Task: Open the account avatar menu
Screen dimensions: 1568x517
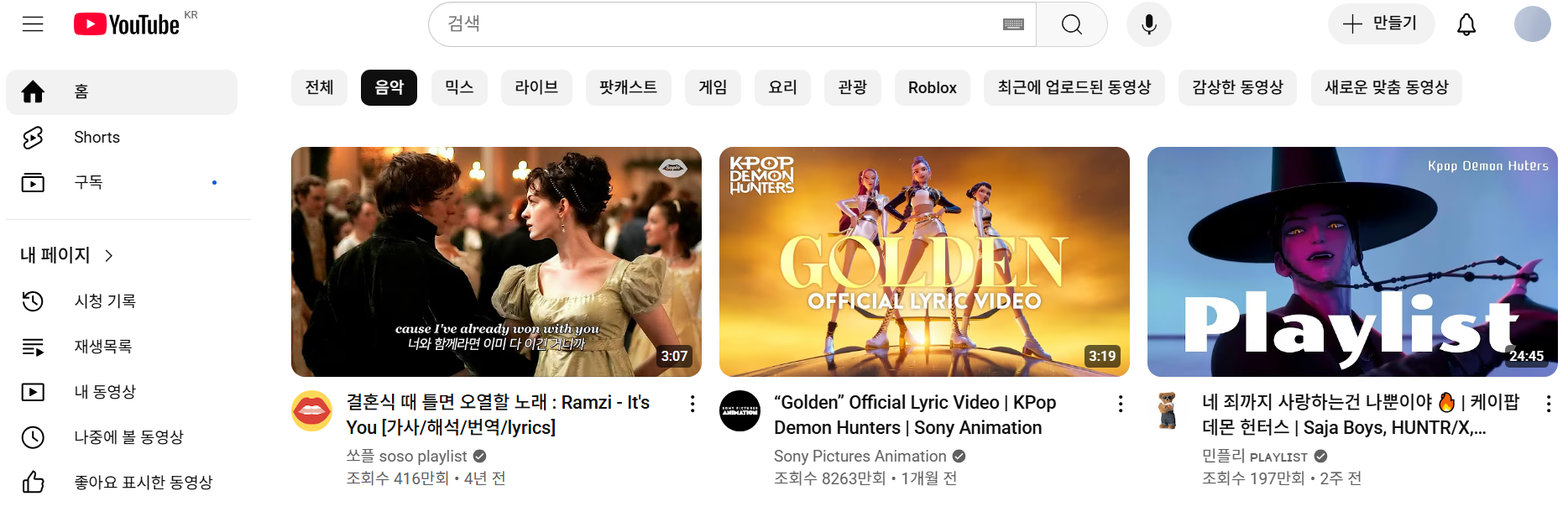Action: pyautogui.click(x=1532, y=23)
